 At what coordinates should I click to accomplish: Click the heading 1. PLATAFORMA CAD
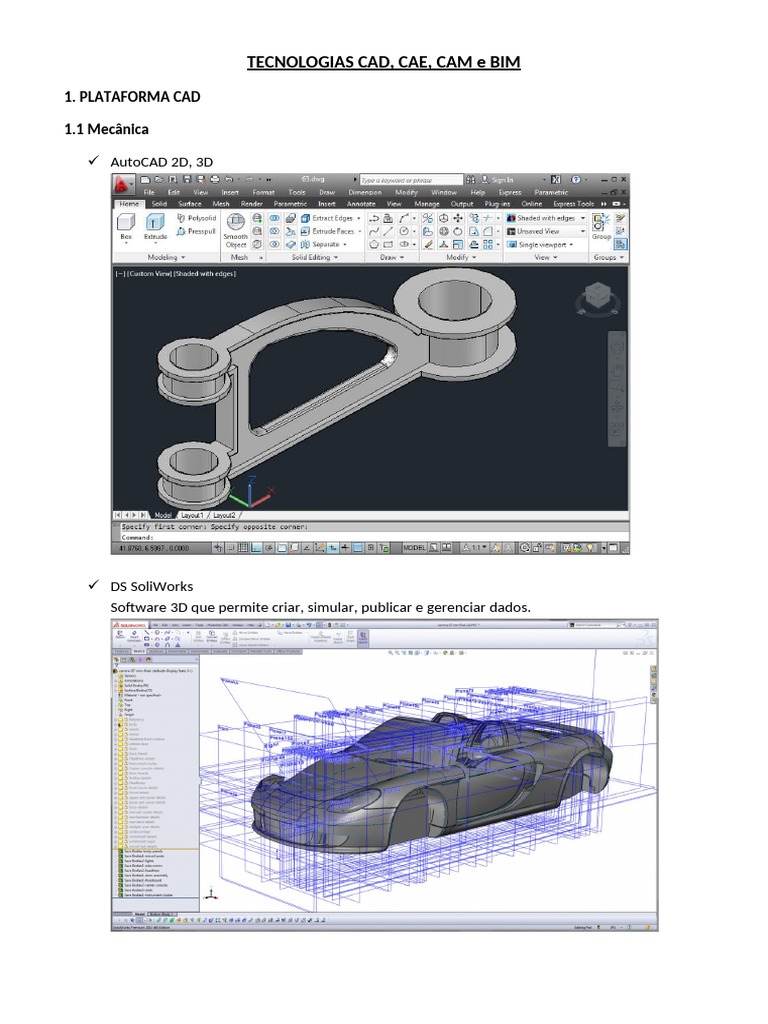tap(132, 97)
